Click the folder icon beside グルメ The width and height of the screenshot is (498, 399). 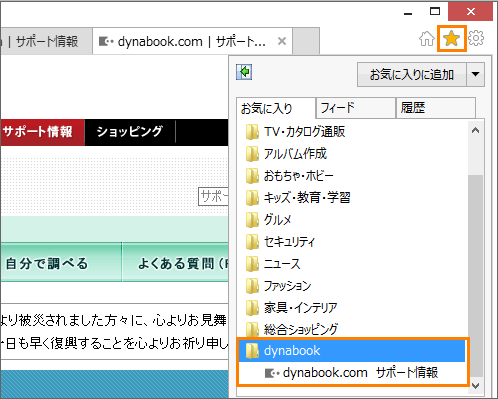[252, 220]
